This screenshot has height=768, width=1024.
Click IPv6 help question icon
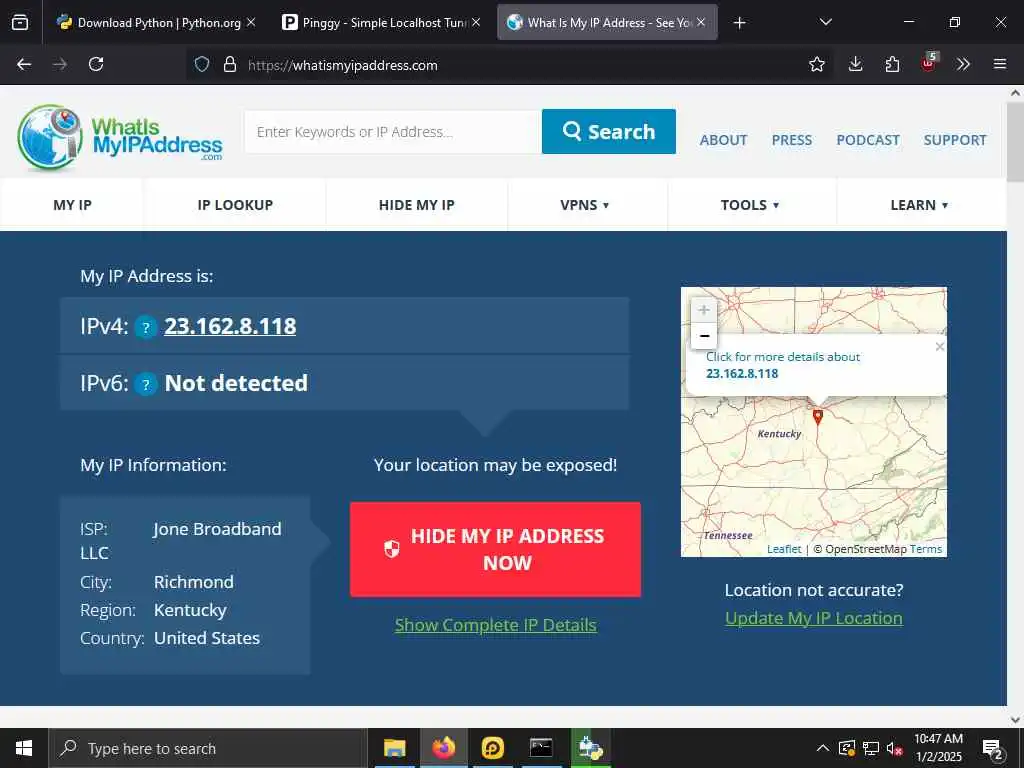146,385
